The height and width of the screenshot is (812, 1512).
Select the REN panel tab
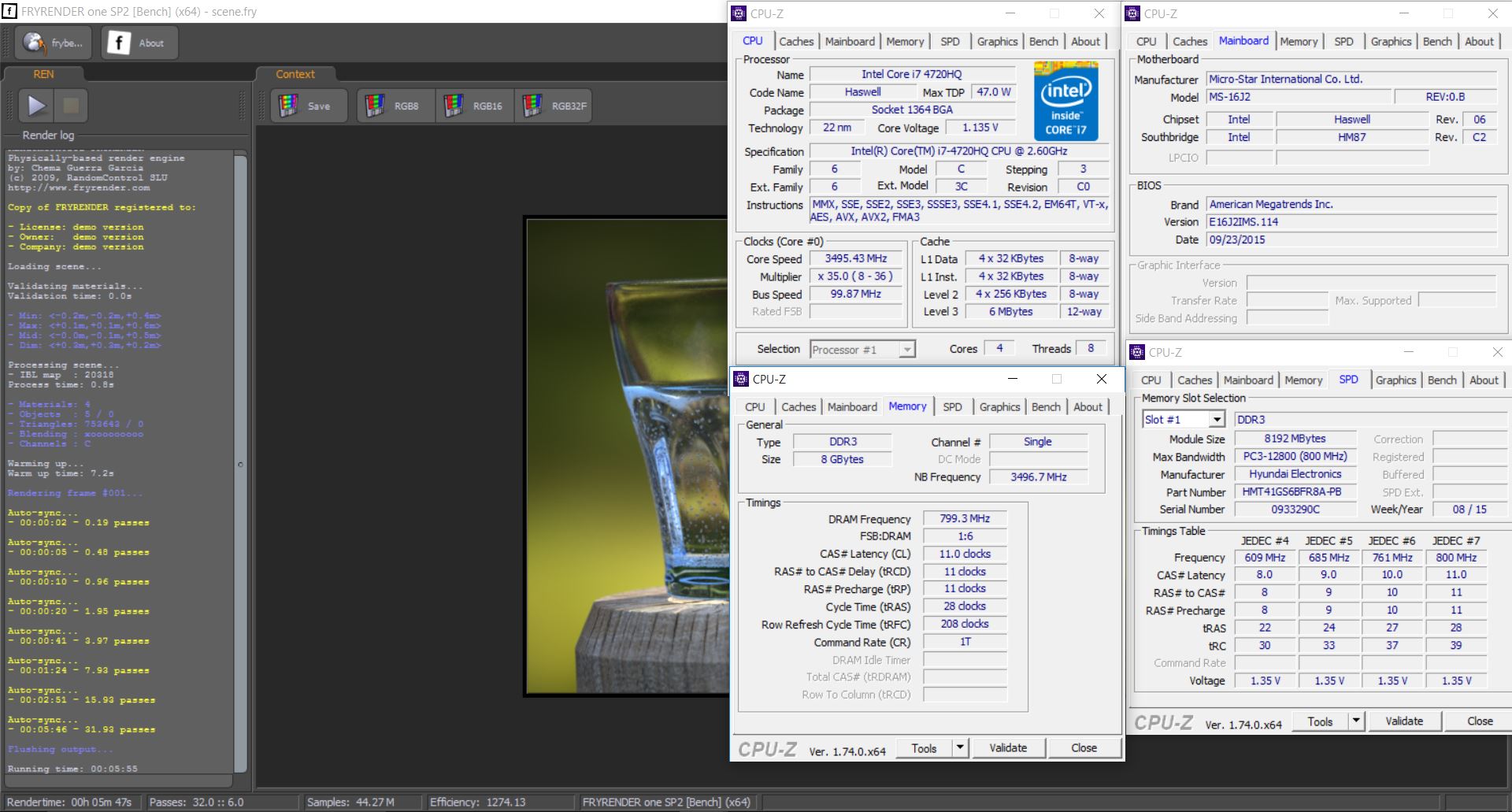click(43, 74)
